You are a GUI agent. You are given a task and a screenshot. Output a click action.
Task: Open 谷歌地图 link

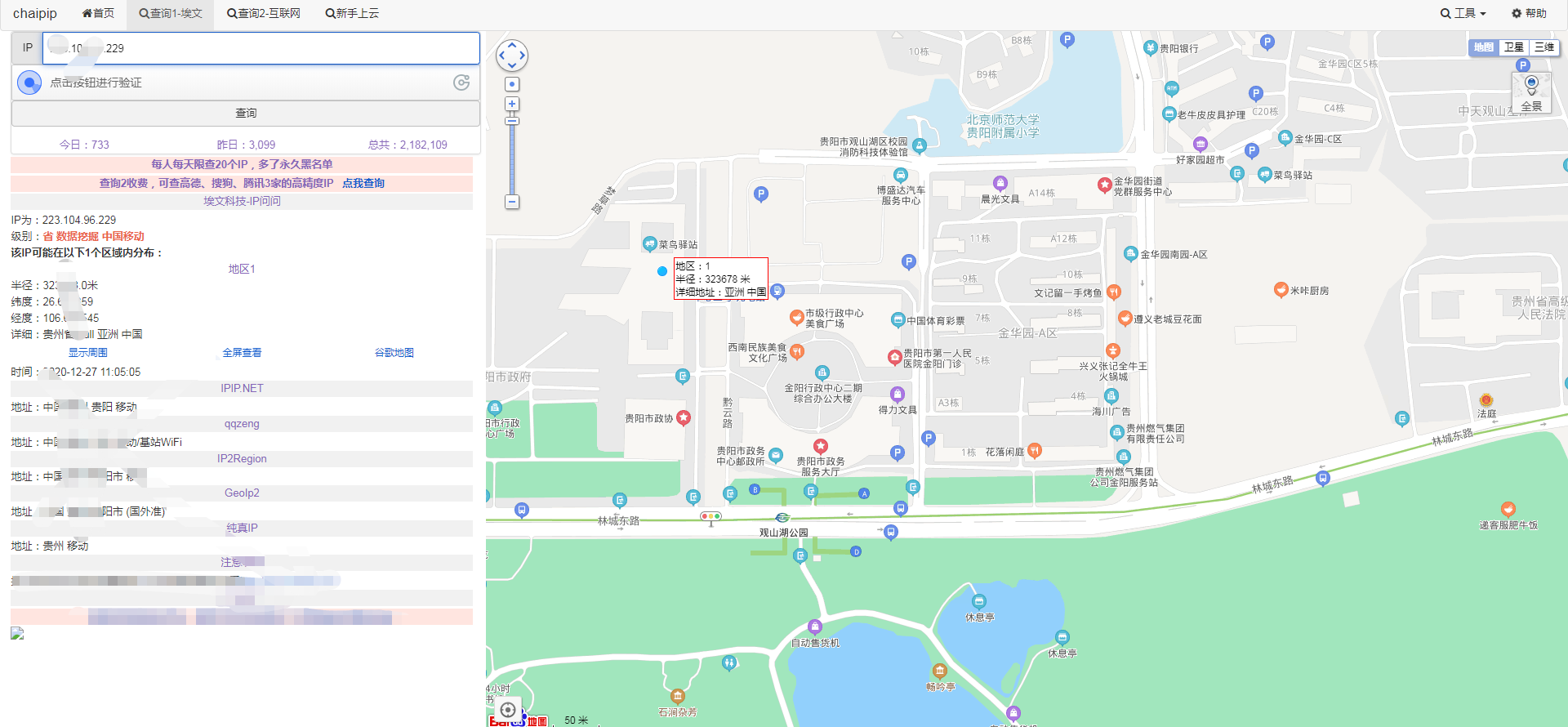[394, 353]
